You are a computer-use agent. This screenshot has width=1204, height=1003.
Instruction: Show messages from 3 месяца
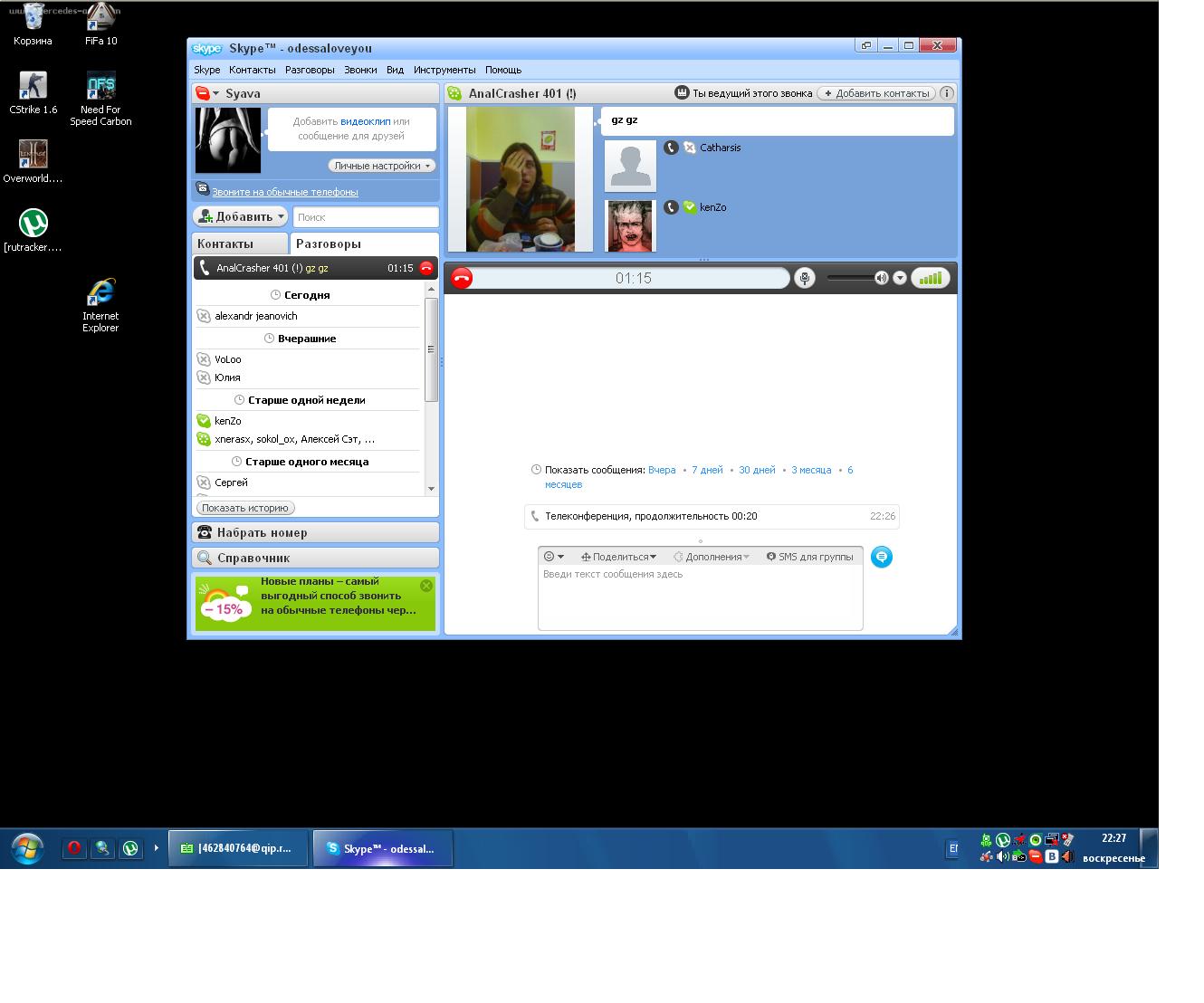point(811,470)
